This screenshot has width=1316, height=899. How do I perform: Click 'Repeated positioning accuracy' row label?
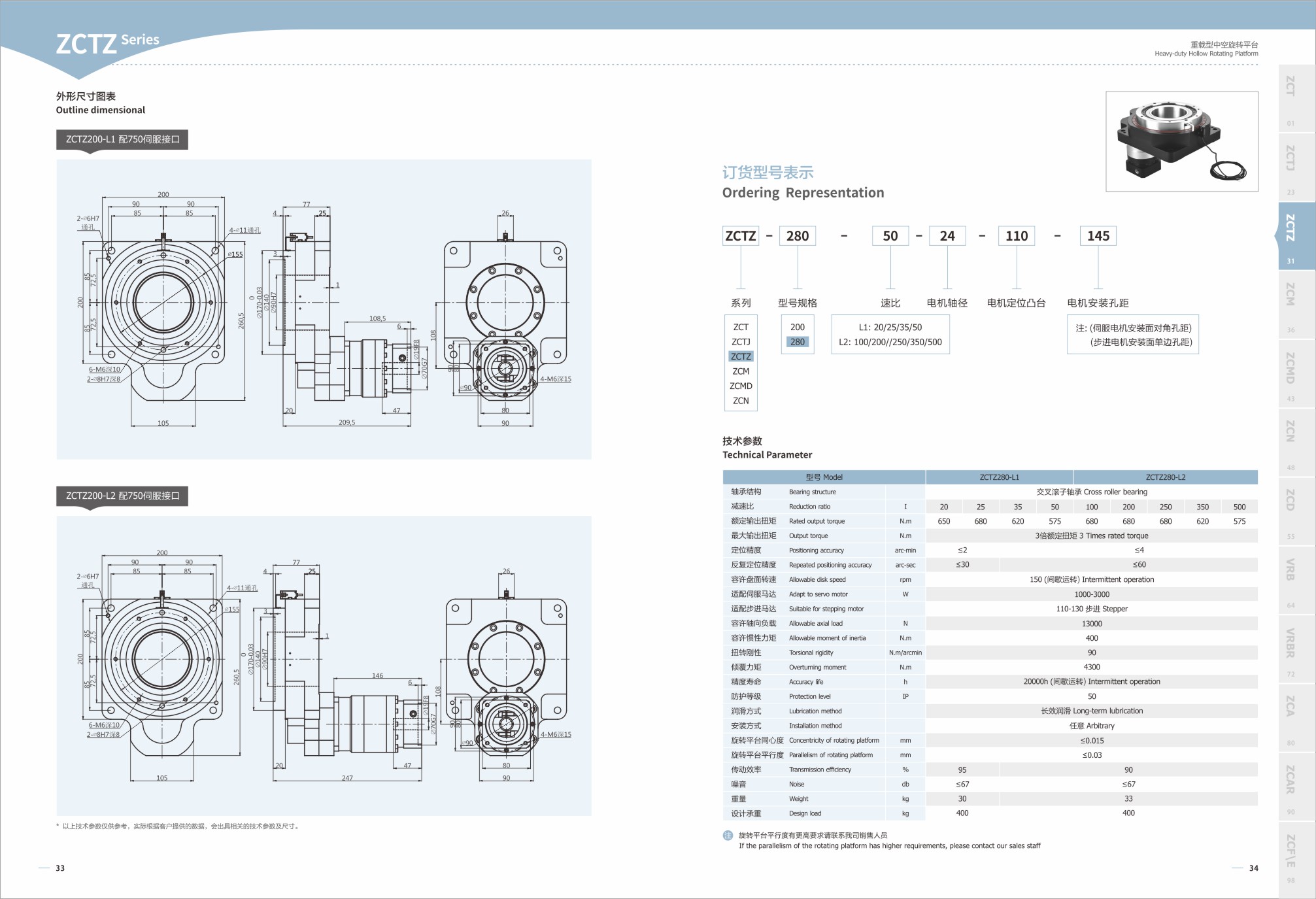830,565
